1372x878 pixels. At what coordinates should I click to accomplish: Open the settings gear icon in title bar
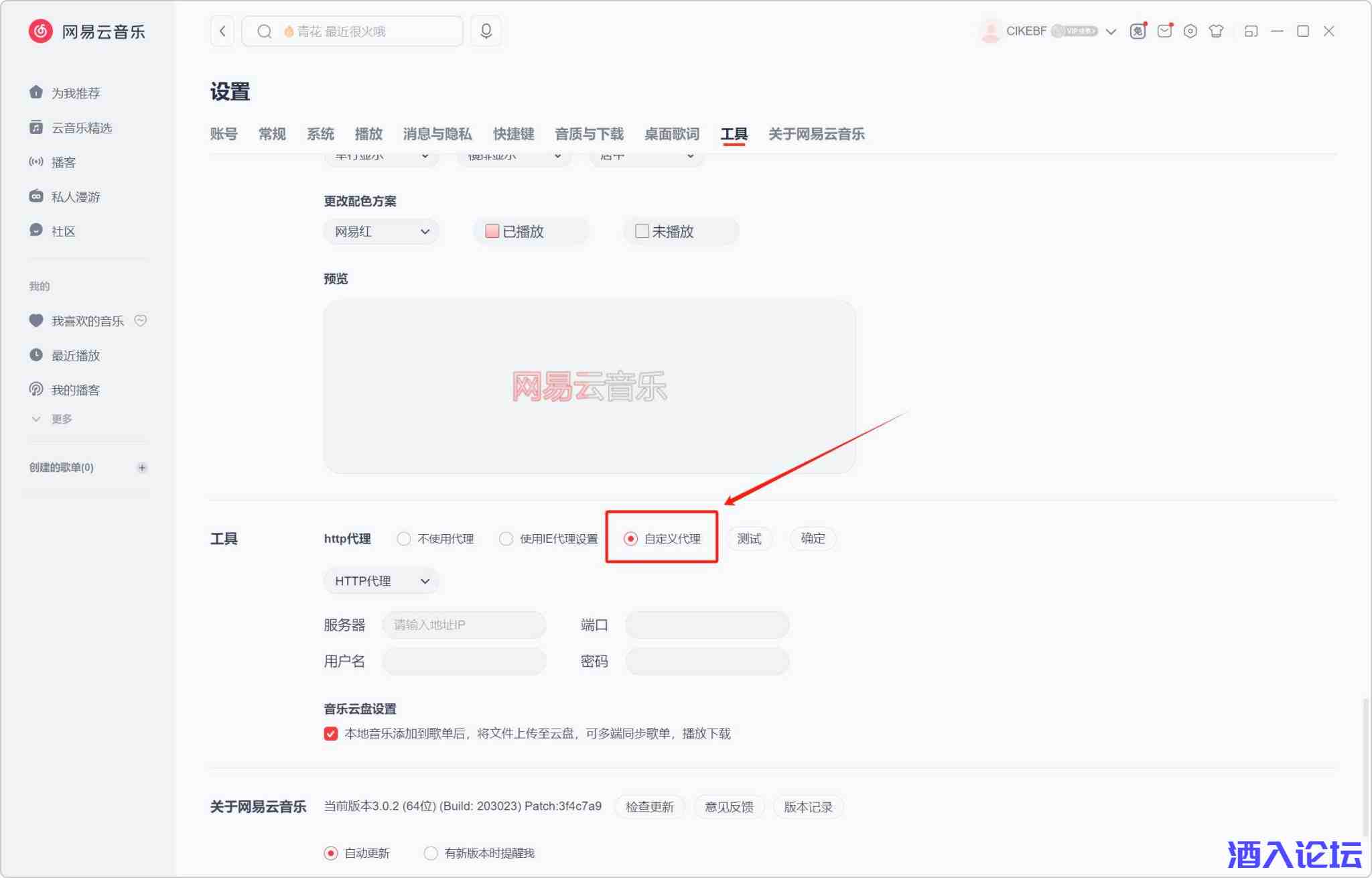[x=1190, y=31]
